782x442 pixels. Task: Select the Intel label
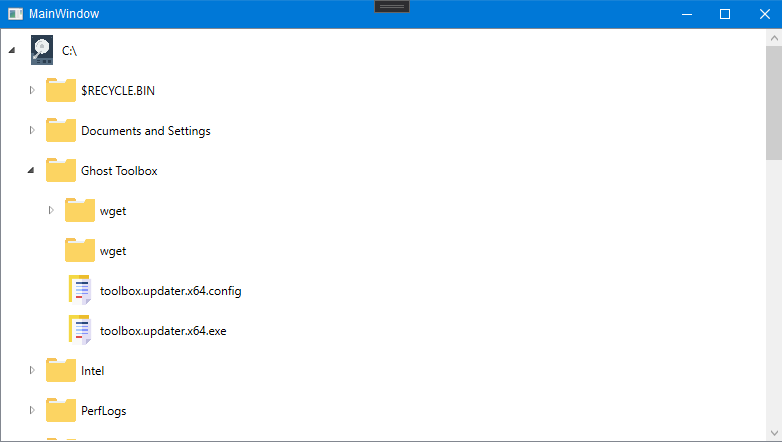tap(93, 371)
